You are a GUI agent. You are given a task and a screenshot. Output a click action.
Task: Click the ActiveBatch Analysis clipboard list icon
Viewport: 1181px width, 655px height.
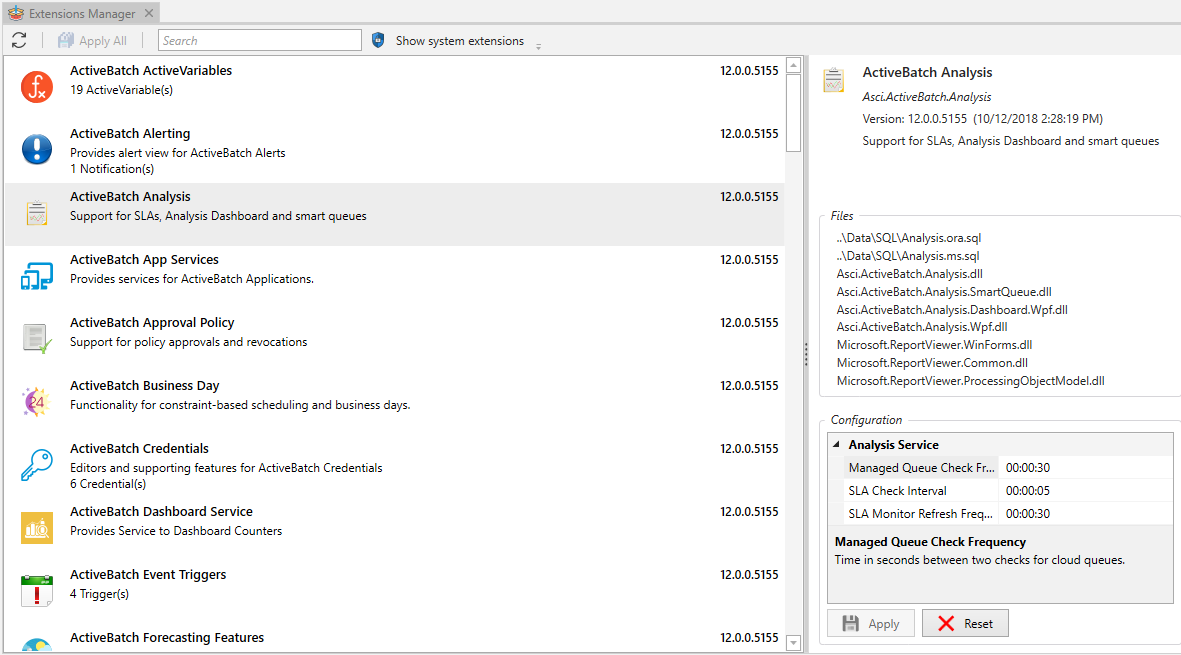(x=37, y=212)
